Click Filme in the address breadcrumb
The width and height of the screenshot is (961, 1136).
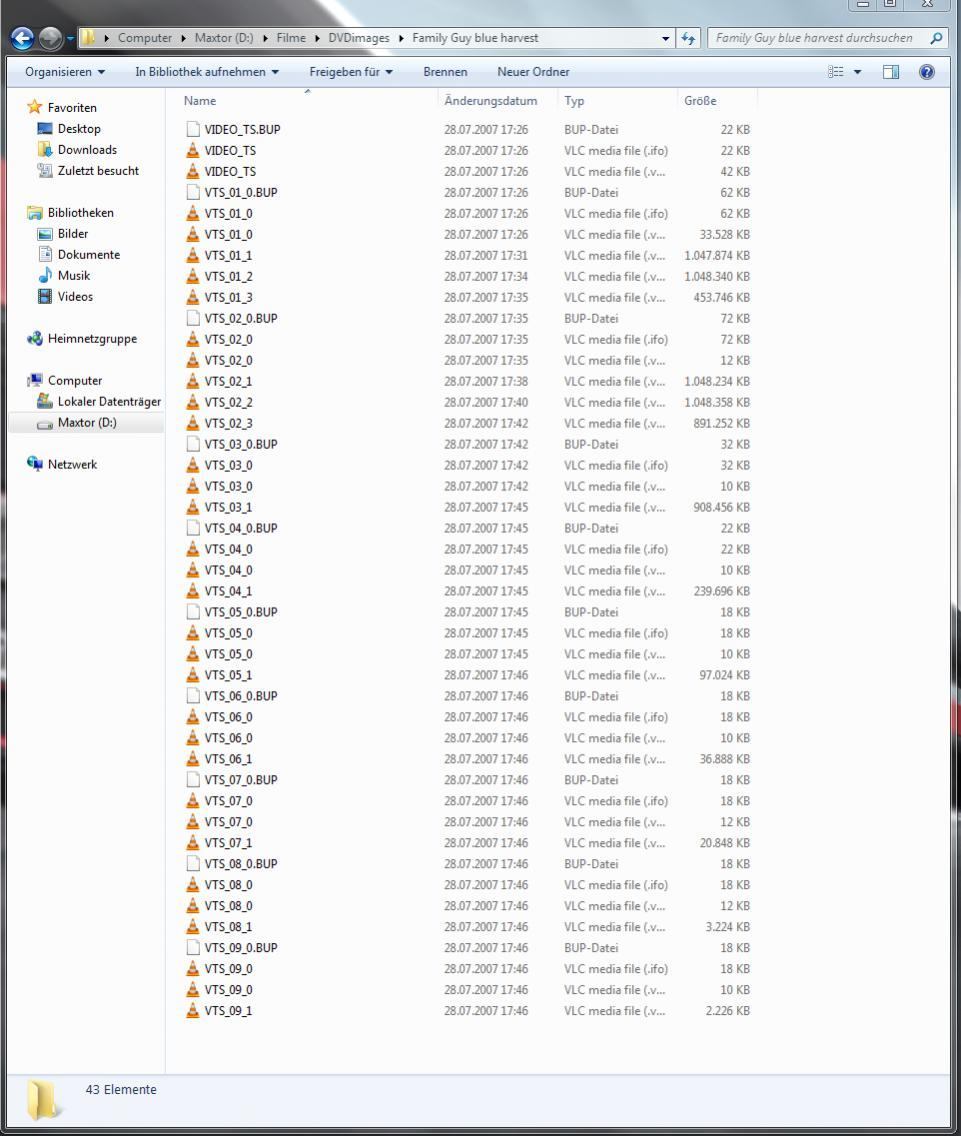(x=291, y=38)
